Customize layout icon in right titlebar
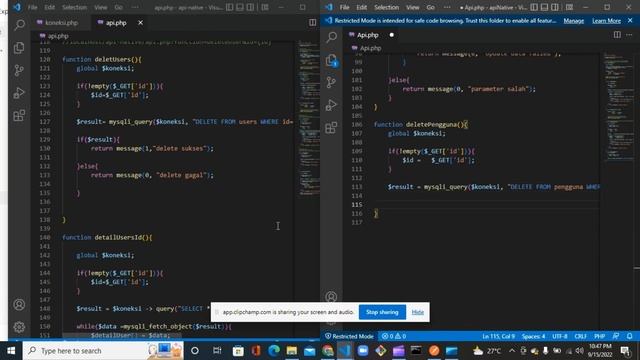Screen dimensions: 640x360 pos(569,7)
